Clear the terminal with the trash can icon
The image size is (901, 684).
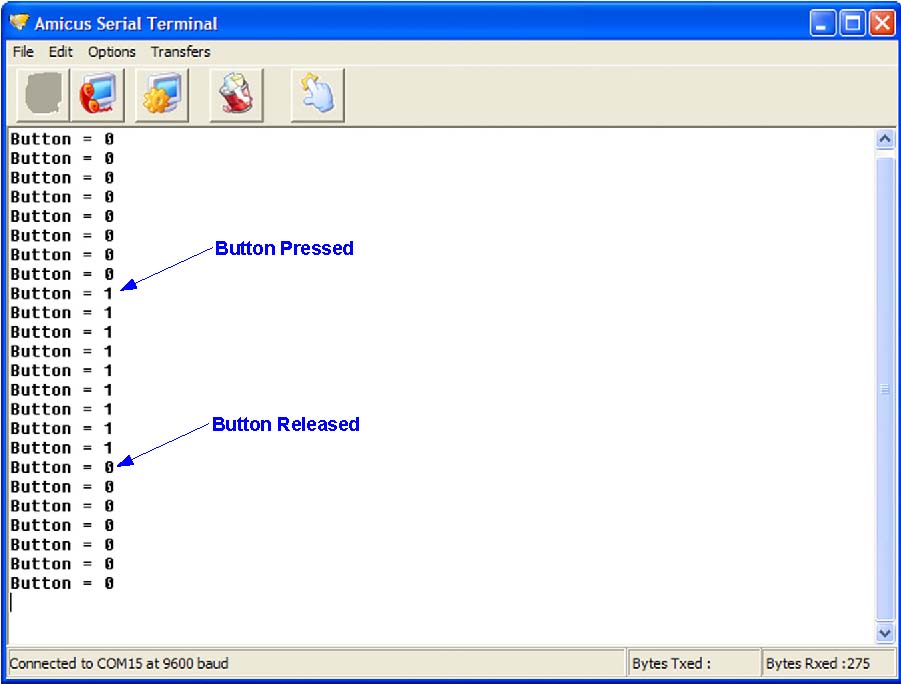coord(237,95)
